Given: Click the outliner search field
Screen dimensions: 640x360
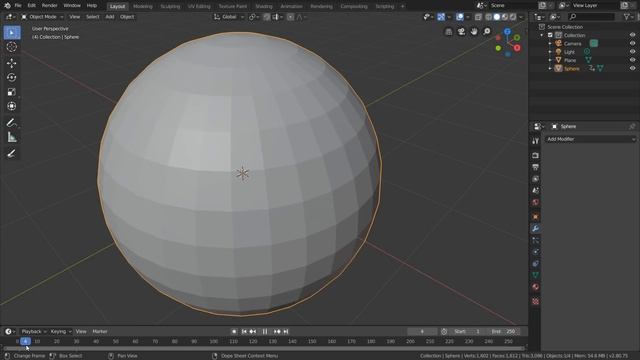Looking at the screenshot, I should pyautogui.click(x=591, y=17).
